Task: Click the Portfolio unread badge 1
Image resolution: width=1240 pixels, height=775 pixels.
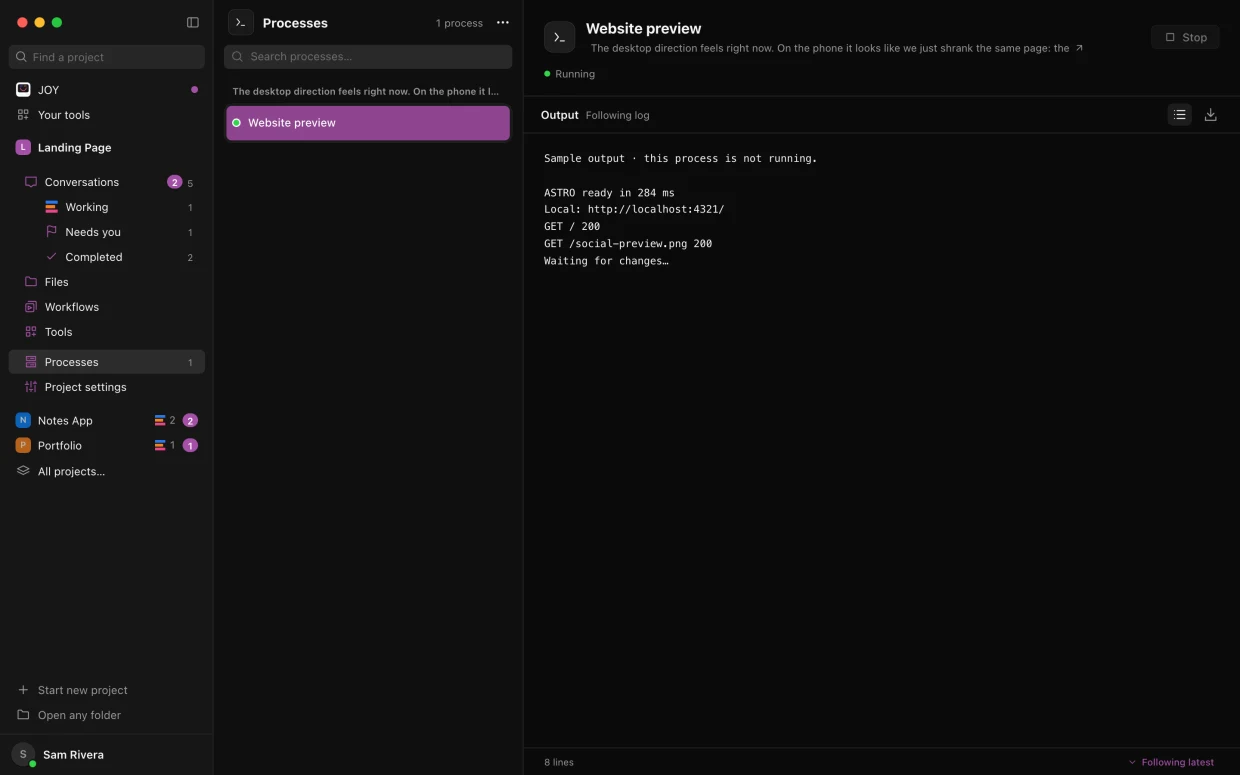Action: (190, 445)
